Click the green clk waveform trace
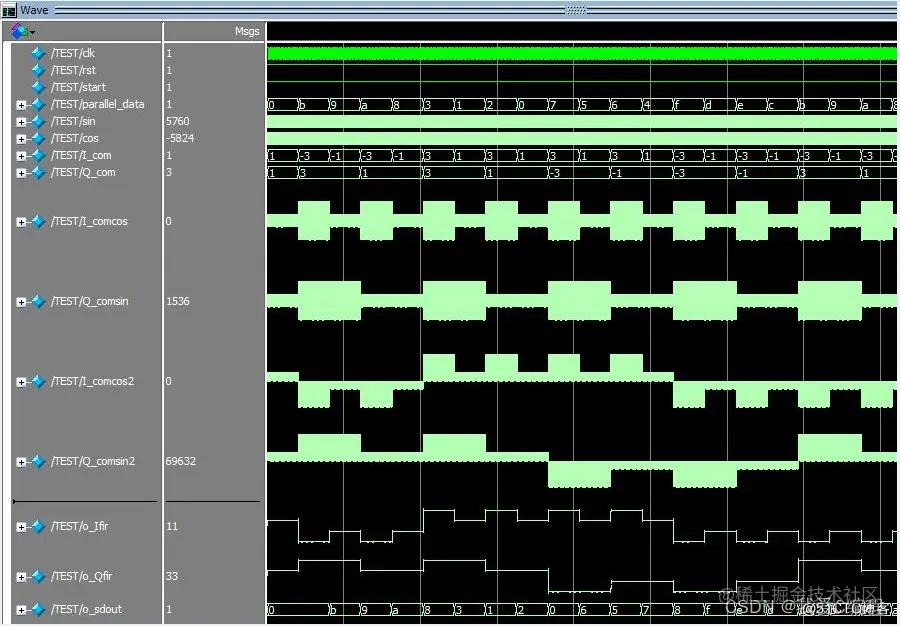900x626 pixels. point(582,53)
